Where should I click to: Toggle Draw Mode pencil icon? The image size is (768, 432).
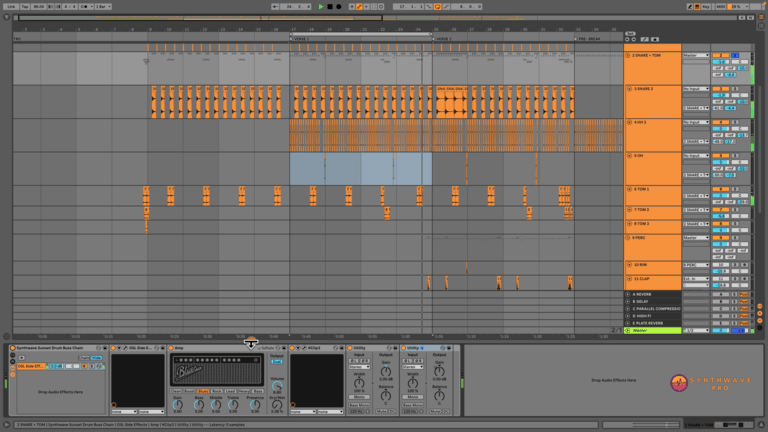[x=690, y=7]
